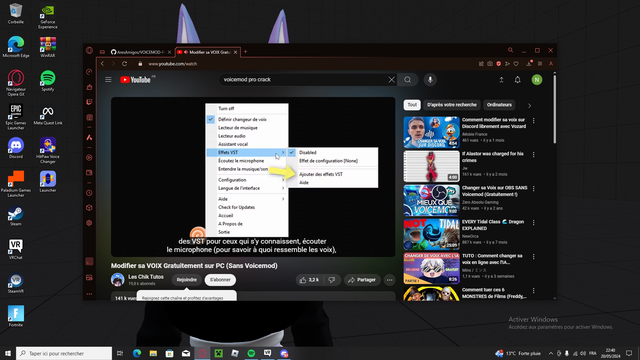Viewport: 640px width, 360px height.
Task: Expand Opera sidebar three dots menu
Action: point(89,294)
